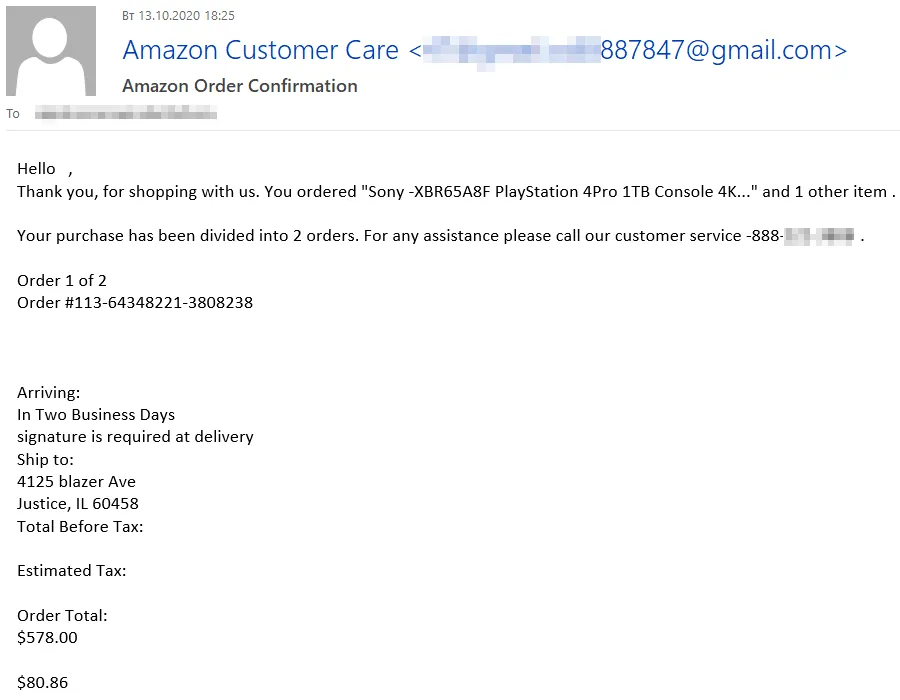Click the Amazon Order Confirmation subject line
Viewport: 900px width, 700px height.
tap(240, 86)
